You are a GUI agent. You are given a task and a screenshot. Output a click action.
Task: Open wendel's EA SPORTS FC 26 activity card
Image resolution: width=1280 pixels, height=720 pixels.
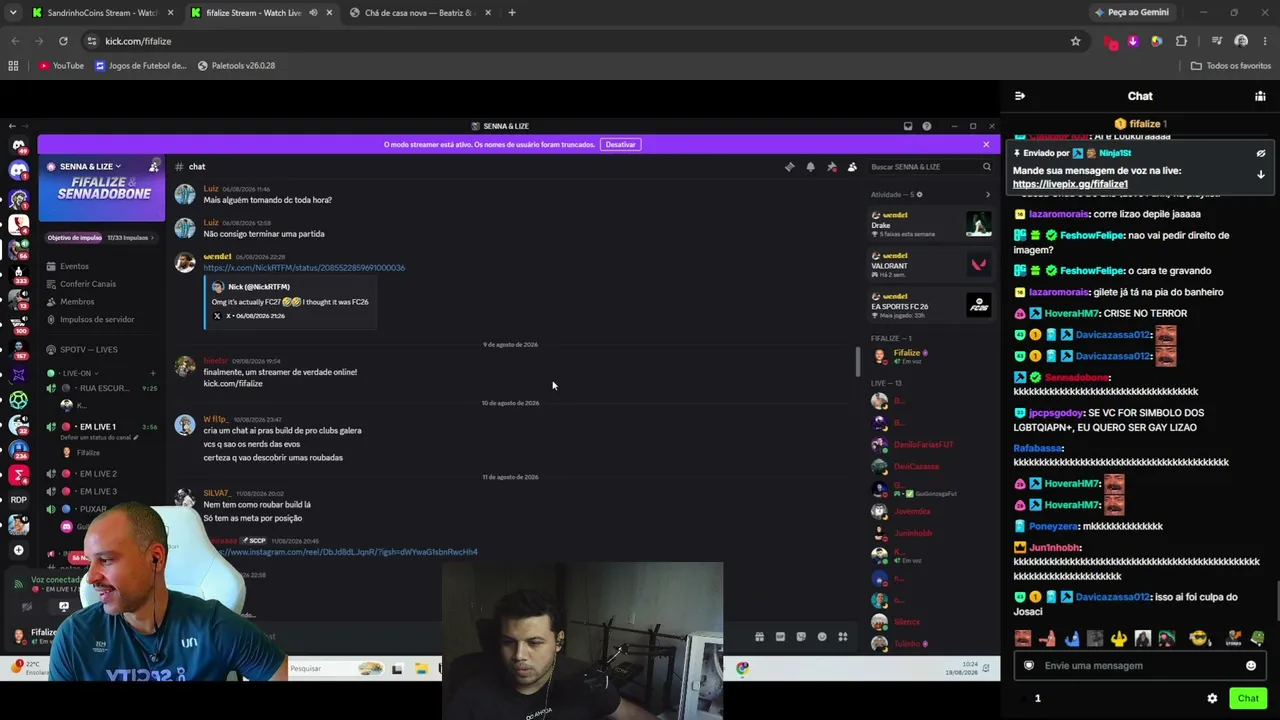tap(931, 305)
